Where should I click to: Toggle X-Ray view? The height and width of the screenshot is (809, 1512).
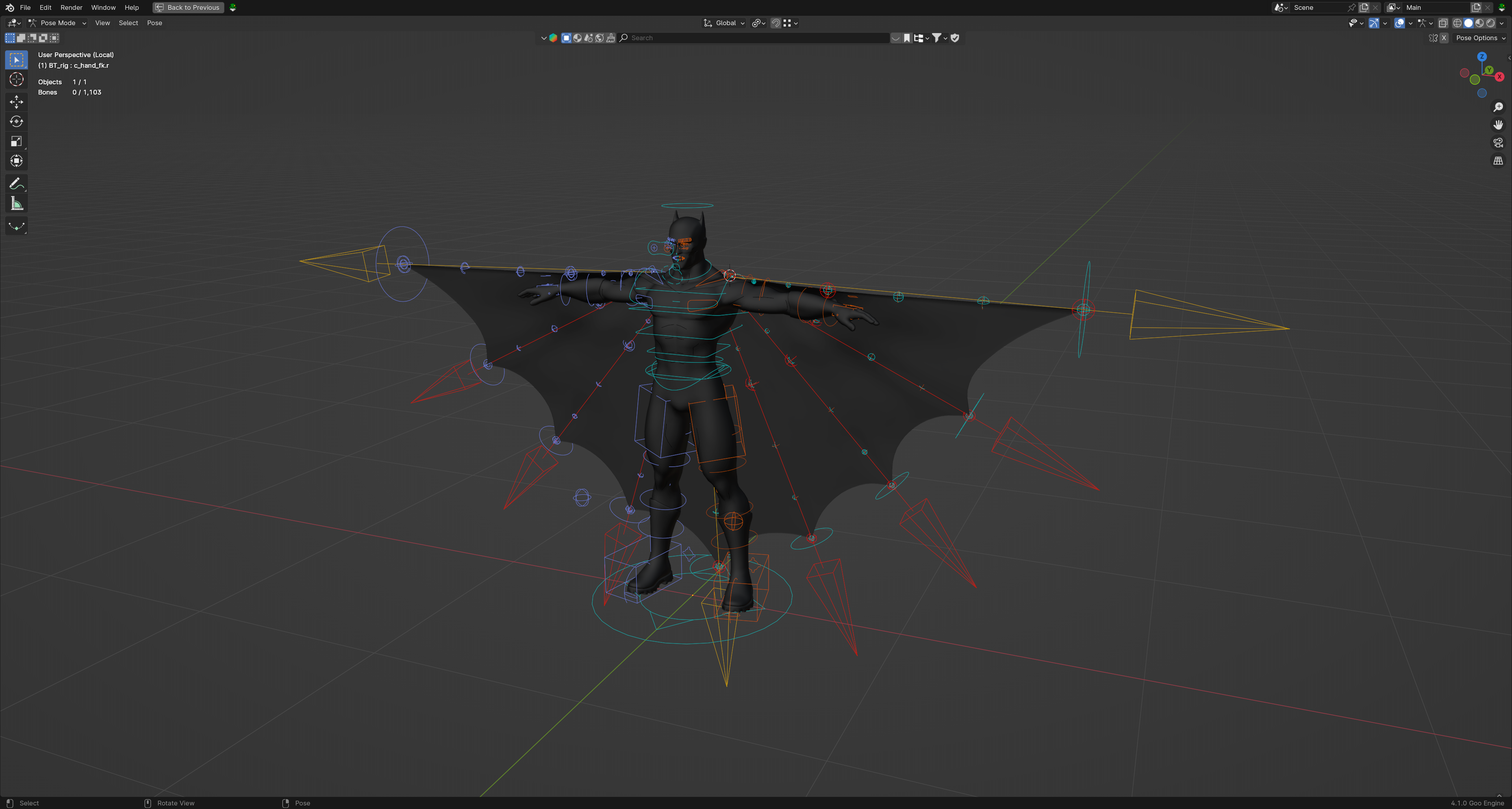point(1443,23)
